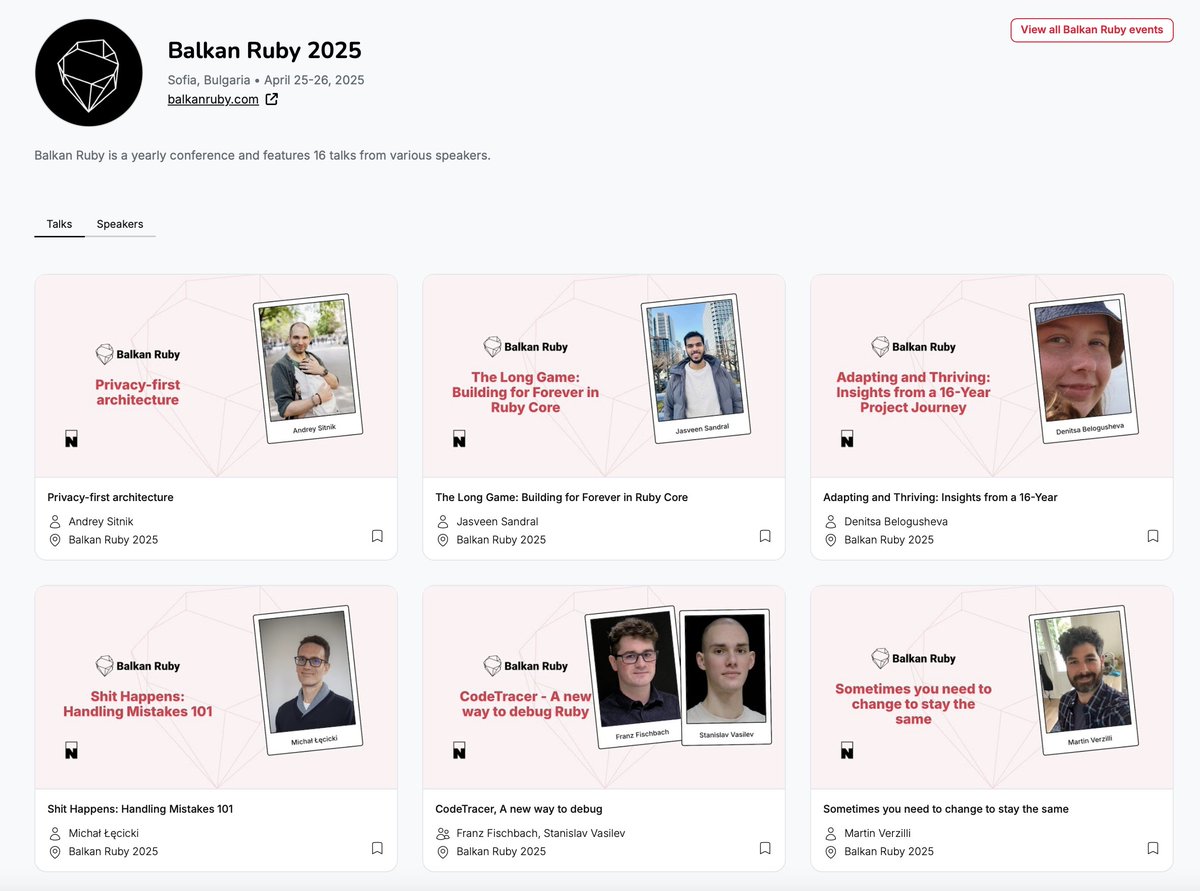Screen dimensions: 1200x891
Task: Click View all Balkan Ruby events button
Action: 1092,30
